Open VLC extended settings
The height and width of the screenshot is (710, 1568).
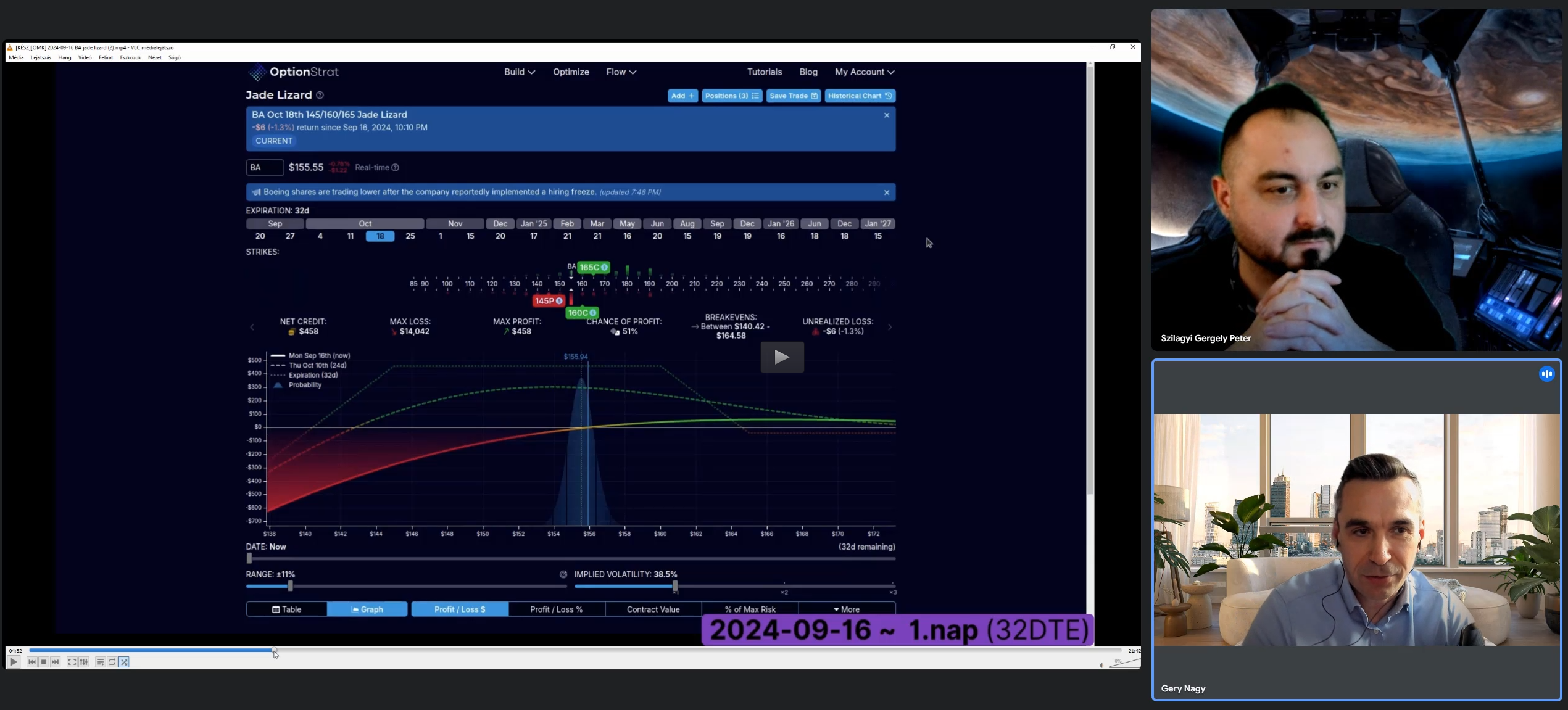pos(84,662)
